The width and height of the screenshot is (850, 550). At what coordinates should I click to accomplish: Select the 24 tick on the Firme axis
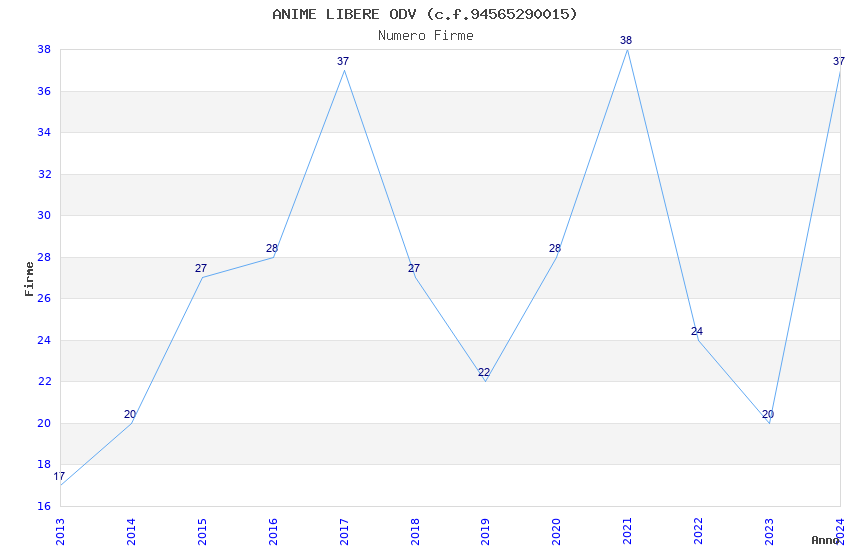coord(44,340)
